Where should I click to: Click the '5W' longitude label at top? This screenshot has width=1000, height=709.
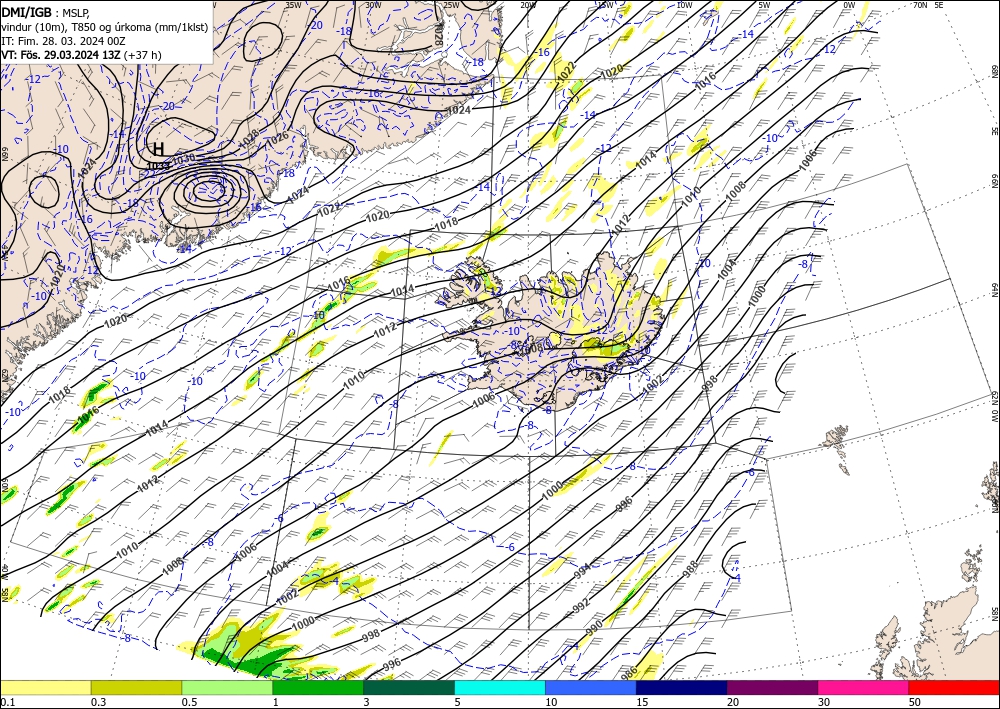(765, 5)
